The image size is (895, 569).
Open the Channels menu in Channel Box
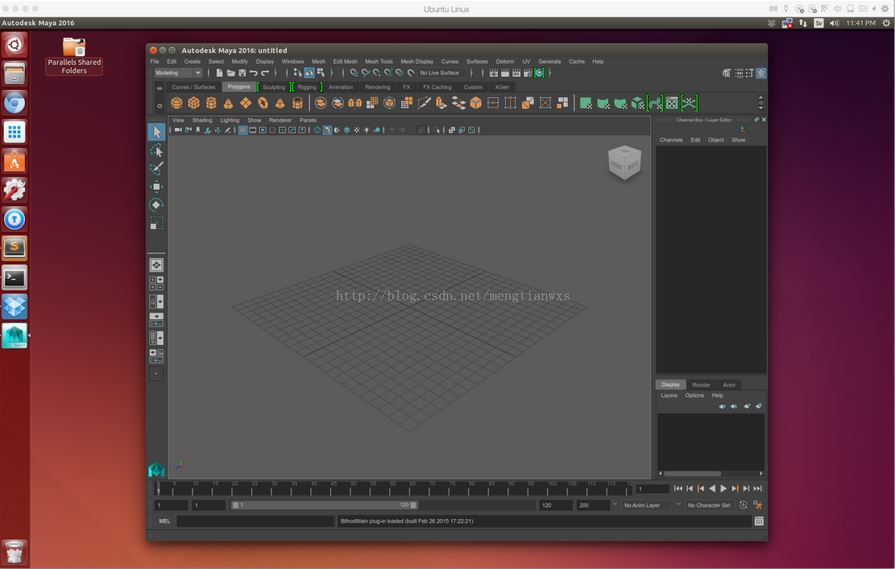(x=671, y=140)
